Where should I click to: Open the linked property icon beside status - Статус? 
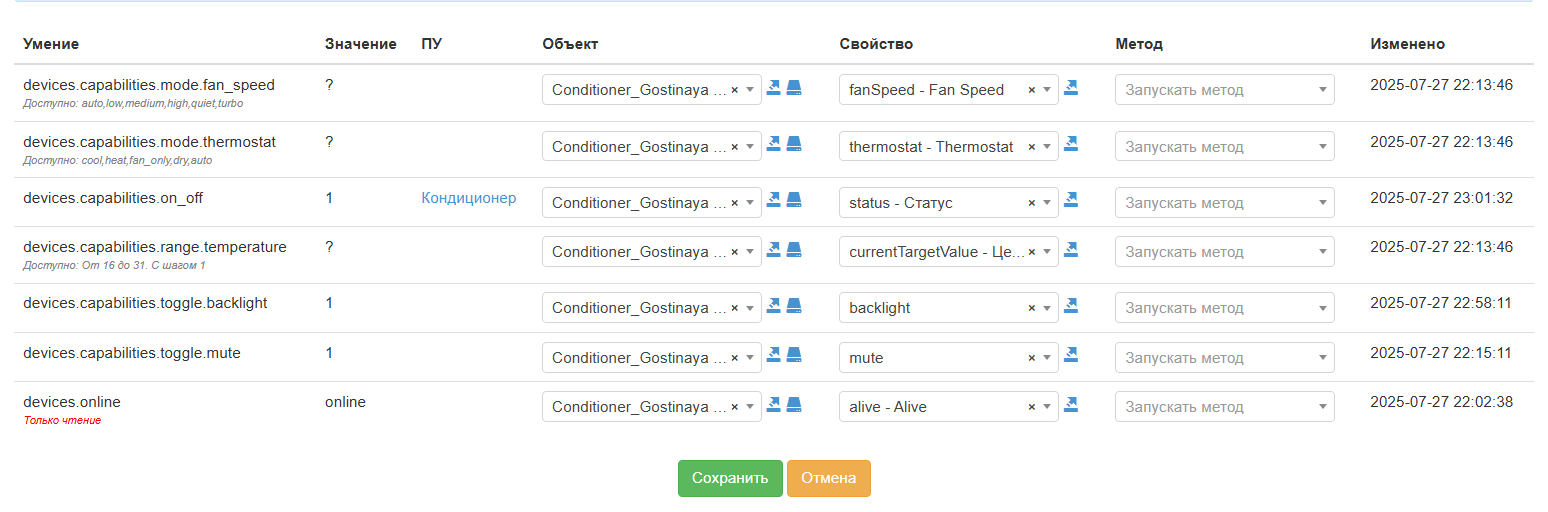click(x=1071, y=200)
